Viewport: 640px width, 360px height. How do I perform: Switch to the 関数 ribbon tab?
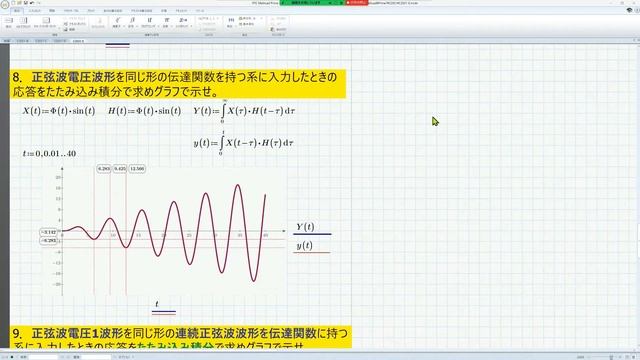click(52, 11)
